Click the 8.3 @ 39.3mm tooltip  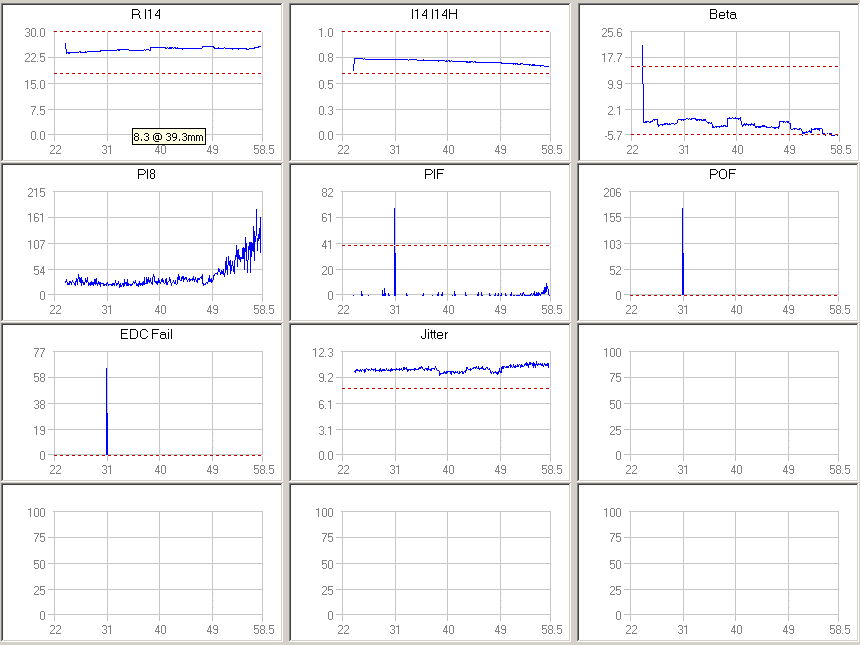point(169,135)
